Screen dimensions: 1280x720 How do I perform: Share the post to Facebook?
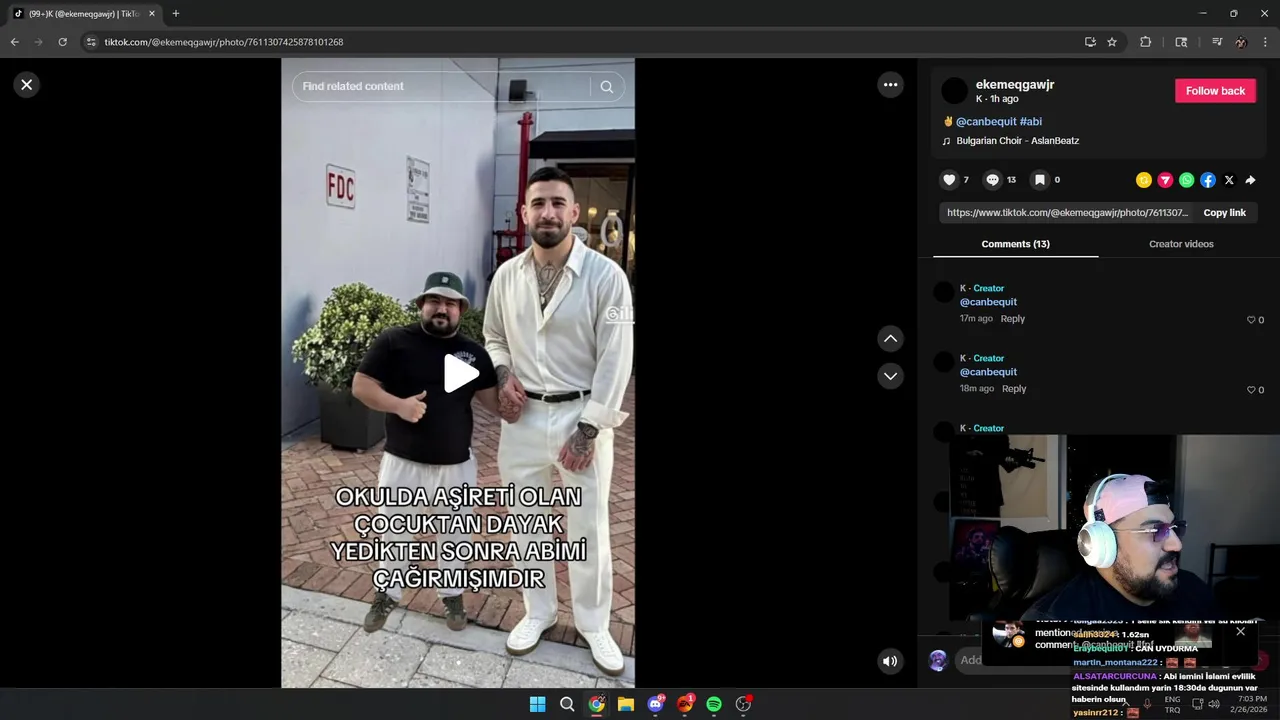1208,180
